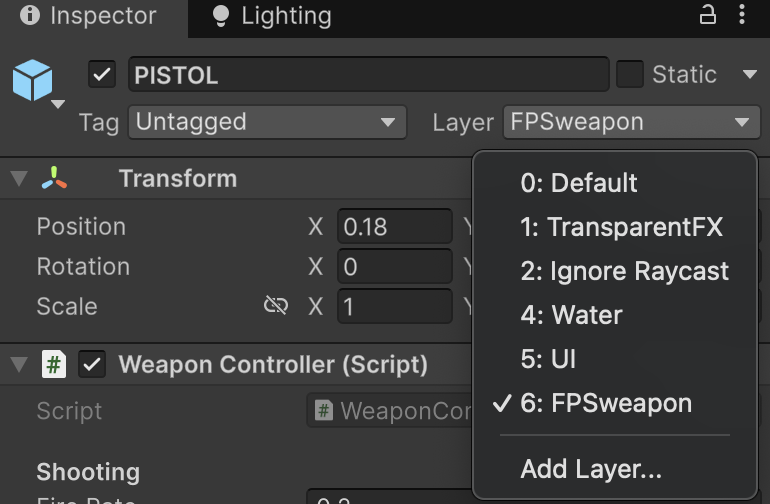The width and height of the screenshot is (770, 504).
Task: Click the Inspector lock icon
Action: point(707,16)
